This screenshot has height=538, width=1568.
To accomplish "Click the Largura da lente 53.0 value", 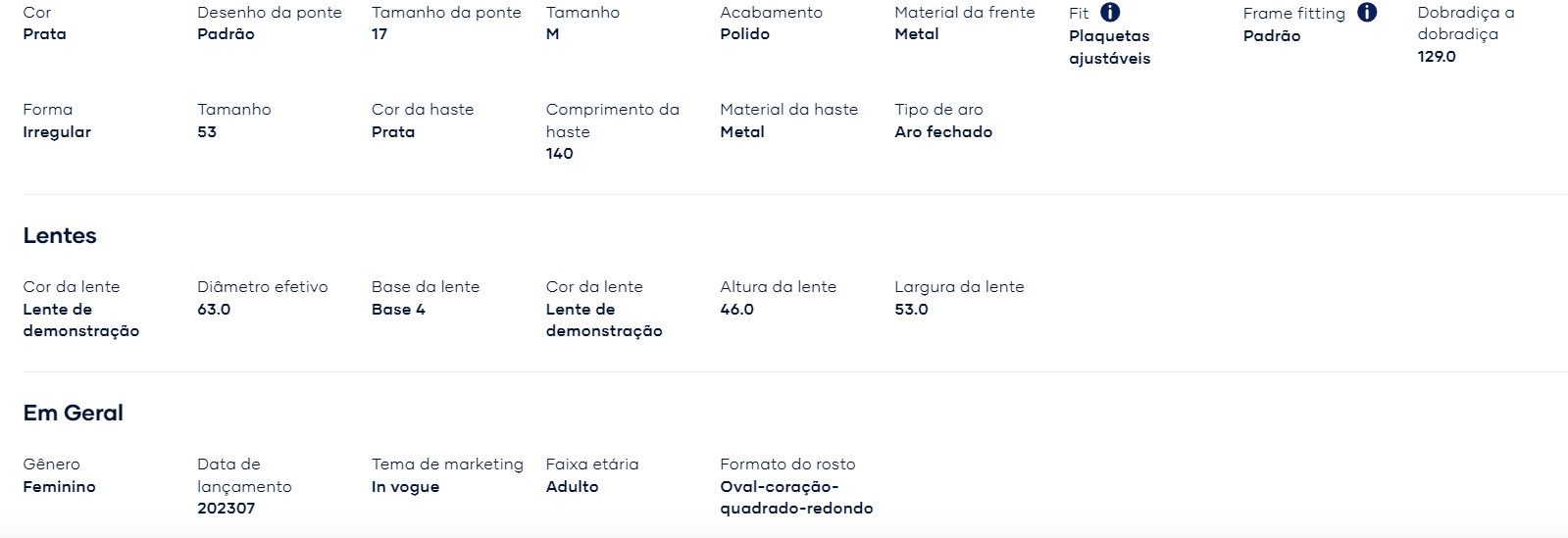I will pos(911,310).
